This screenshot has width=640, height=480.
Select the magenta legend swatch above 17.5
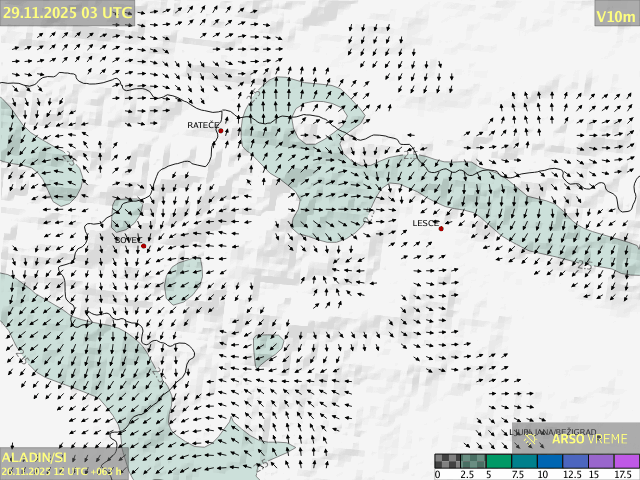tap(626, 461)
